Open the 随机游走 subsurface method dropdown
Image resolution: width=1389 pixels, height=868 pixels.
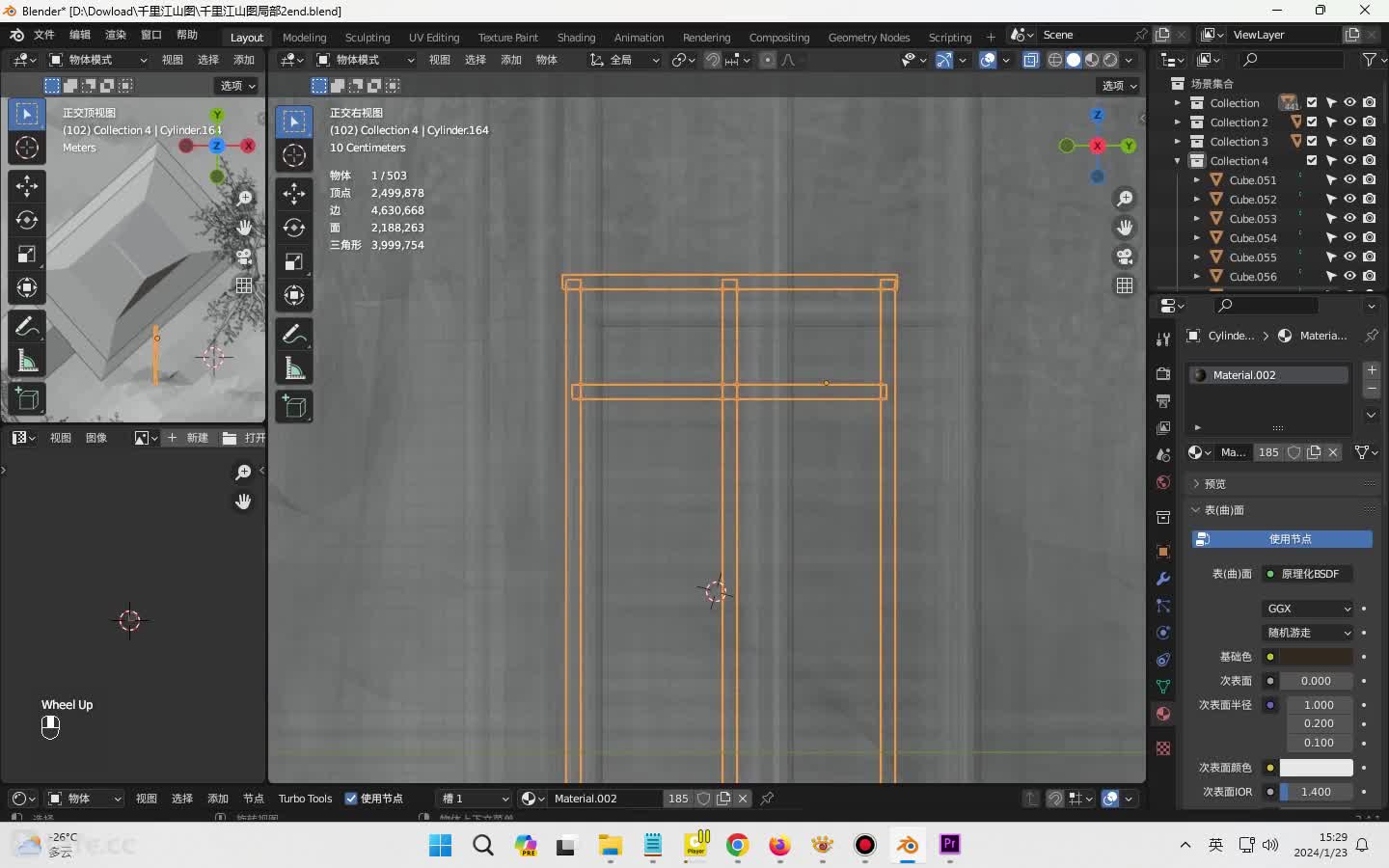(x=1308, y=633)
